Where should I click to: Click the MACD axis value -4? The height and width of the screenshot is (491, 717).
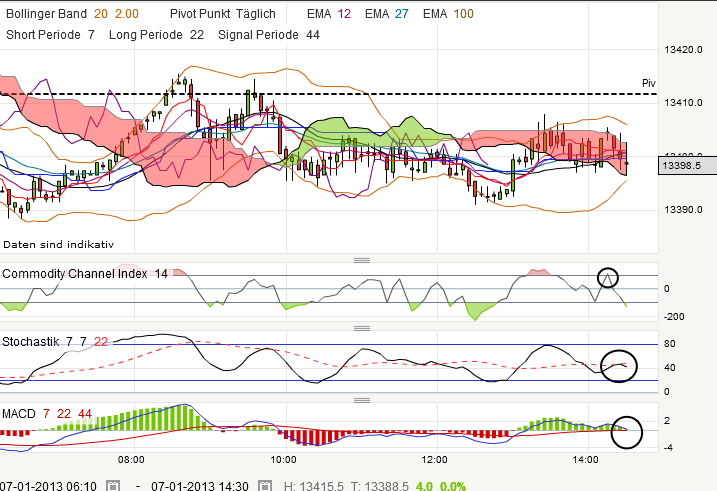pyautogui.click(x=668, y=448)
